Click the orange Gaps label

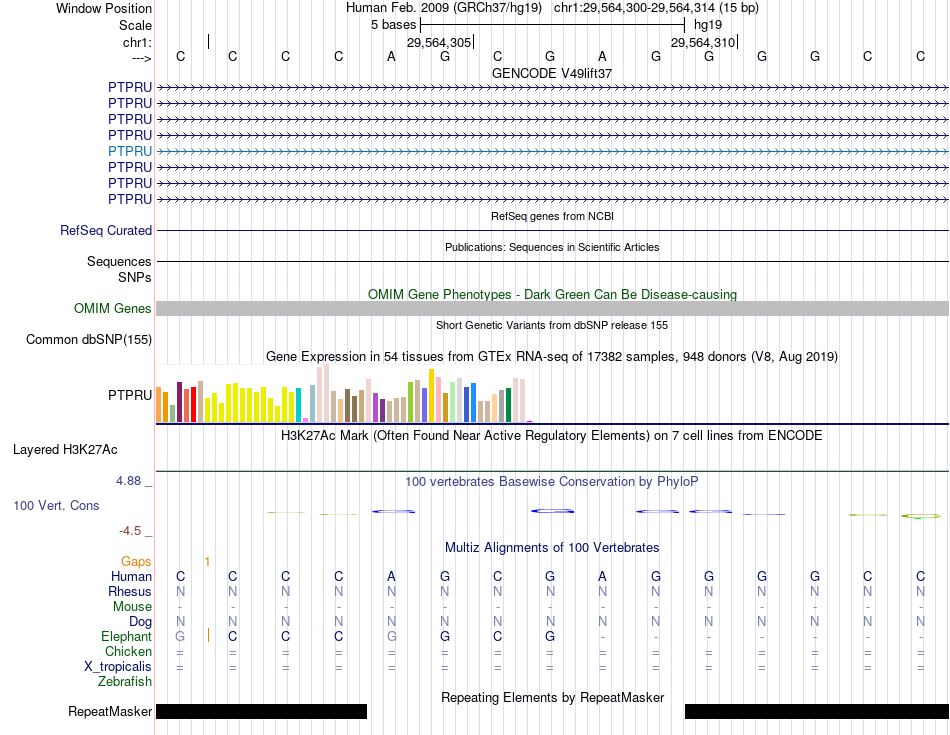[136, 562]
